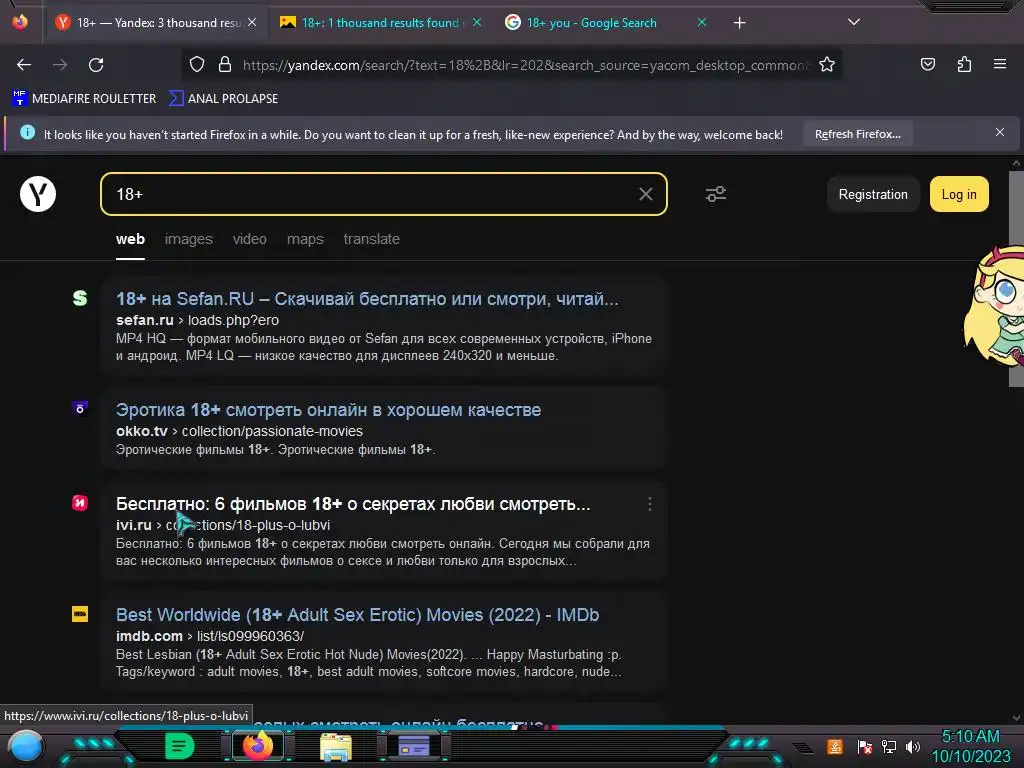
Task: Select the translate search tab
Action: pyautogui.click(x=372, y=239)
